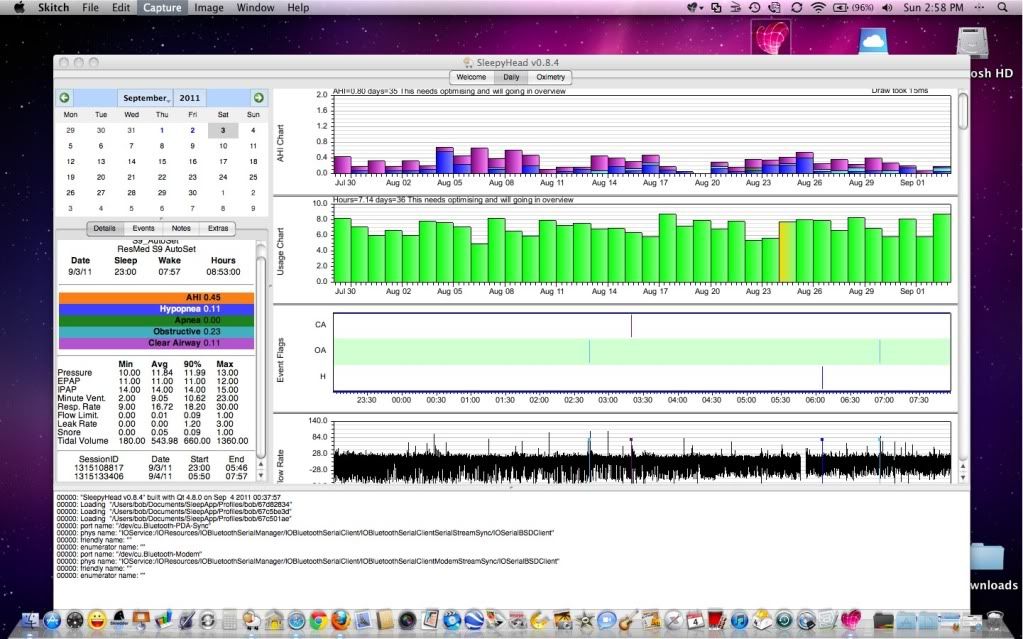Click the sync arrows menu bar icon

click(x=796, y=8)
